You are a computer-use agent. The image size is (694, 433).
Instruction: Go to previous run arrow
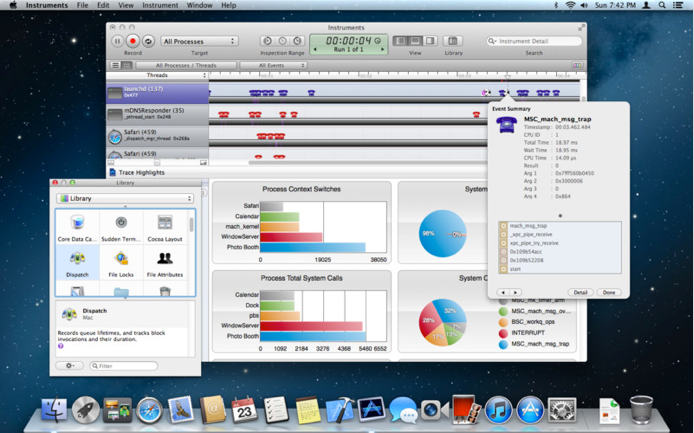(x=315, y=49)
